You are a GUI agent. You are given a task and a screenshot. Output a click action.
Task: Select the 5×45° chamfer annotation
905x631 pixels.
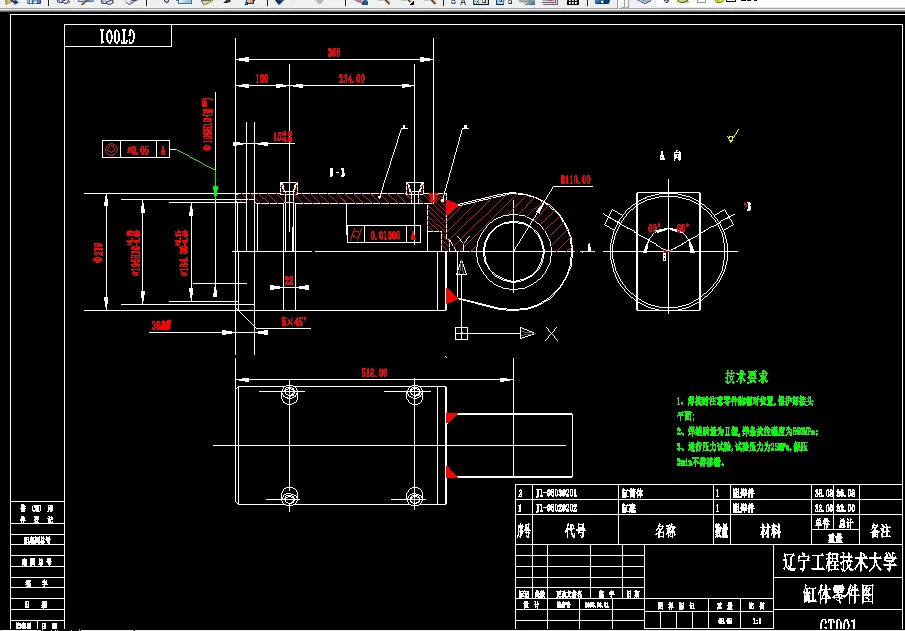pyautogui.click(x=294, y=322)
